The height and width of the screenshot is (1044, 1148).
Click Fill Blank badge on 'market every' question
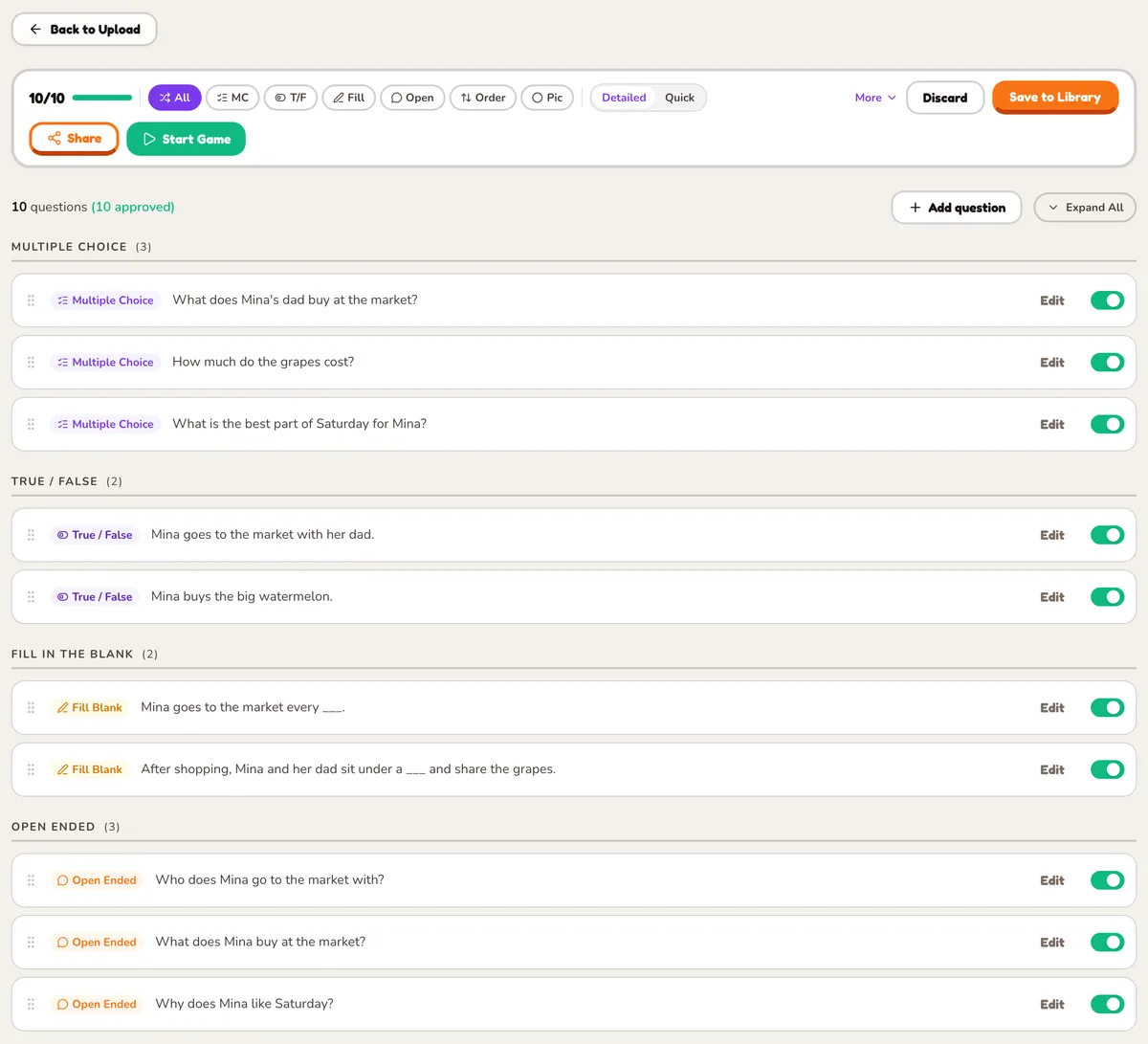click(90, 708)
